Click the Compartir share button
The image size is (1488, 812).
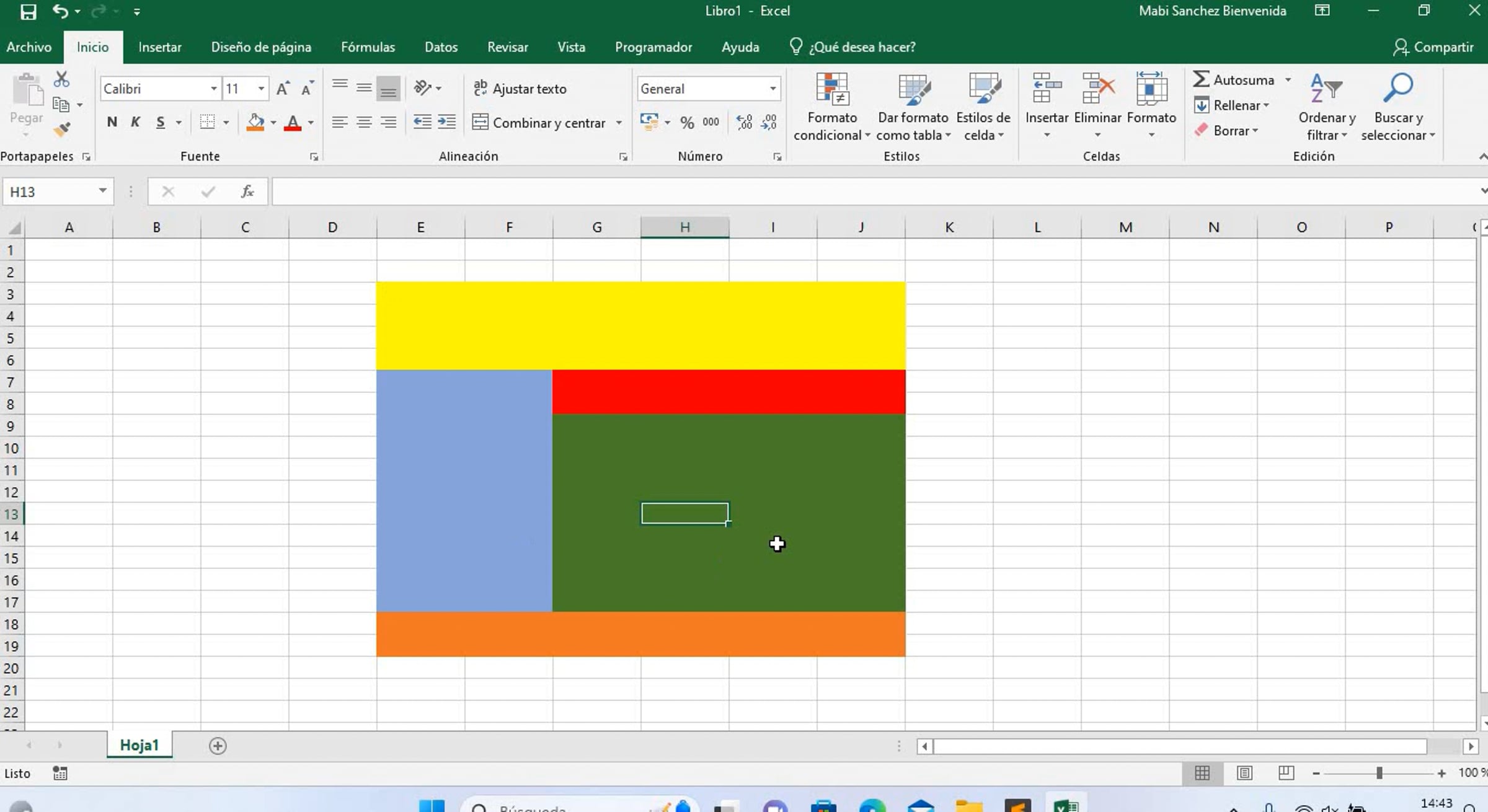(x=1433, y=47)
